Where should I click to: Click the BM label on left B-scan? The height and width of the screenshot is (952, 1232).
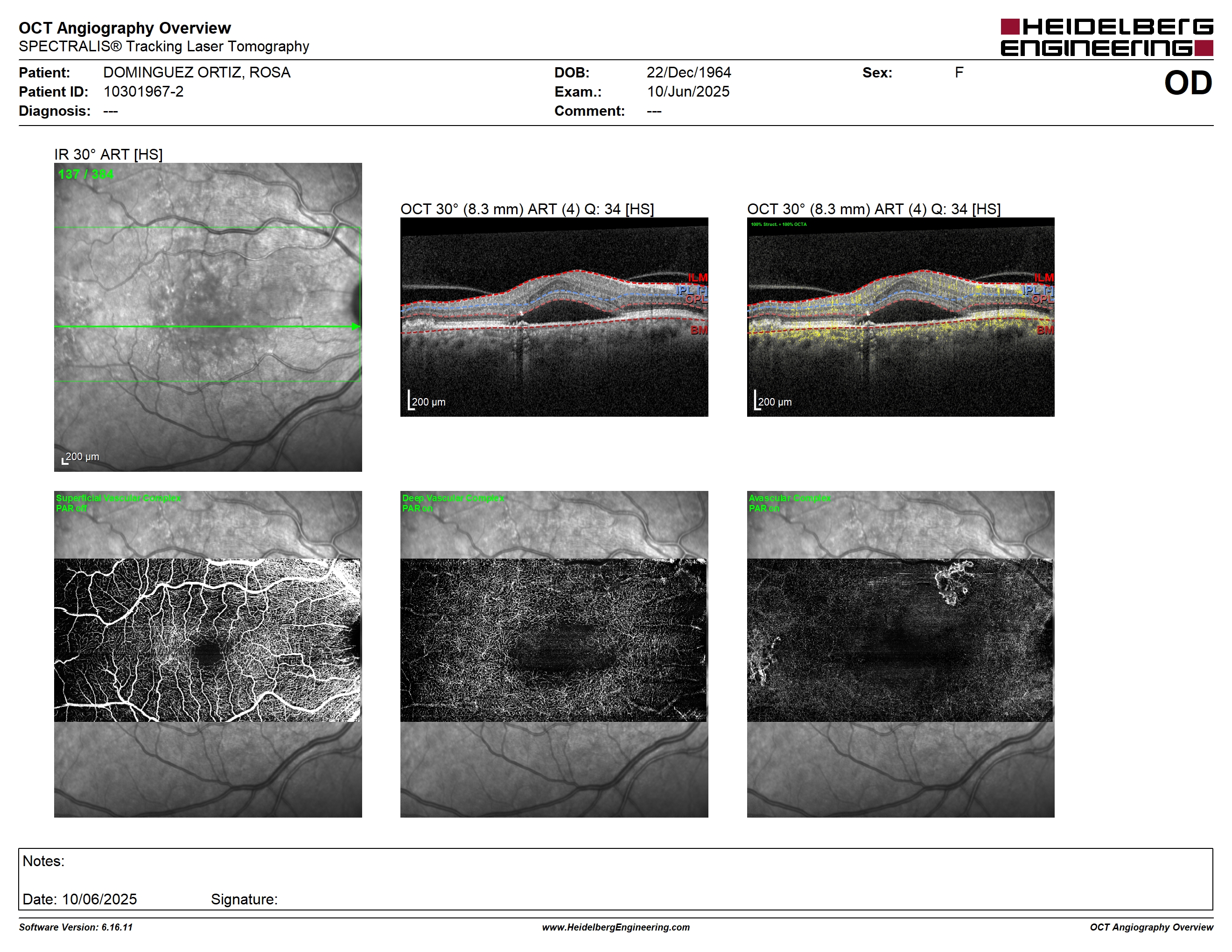coord(699,329)
